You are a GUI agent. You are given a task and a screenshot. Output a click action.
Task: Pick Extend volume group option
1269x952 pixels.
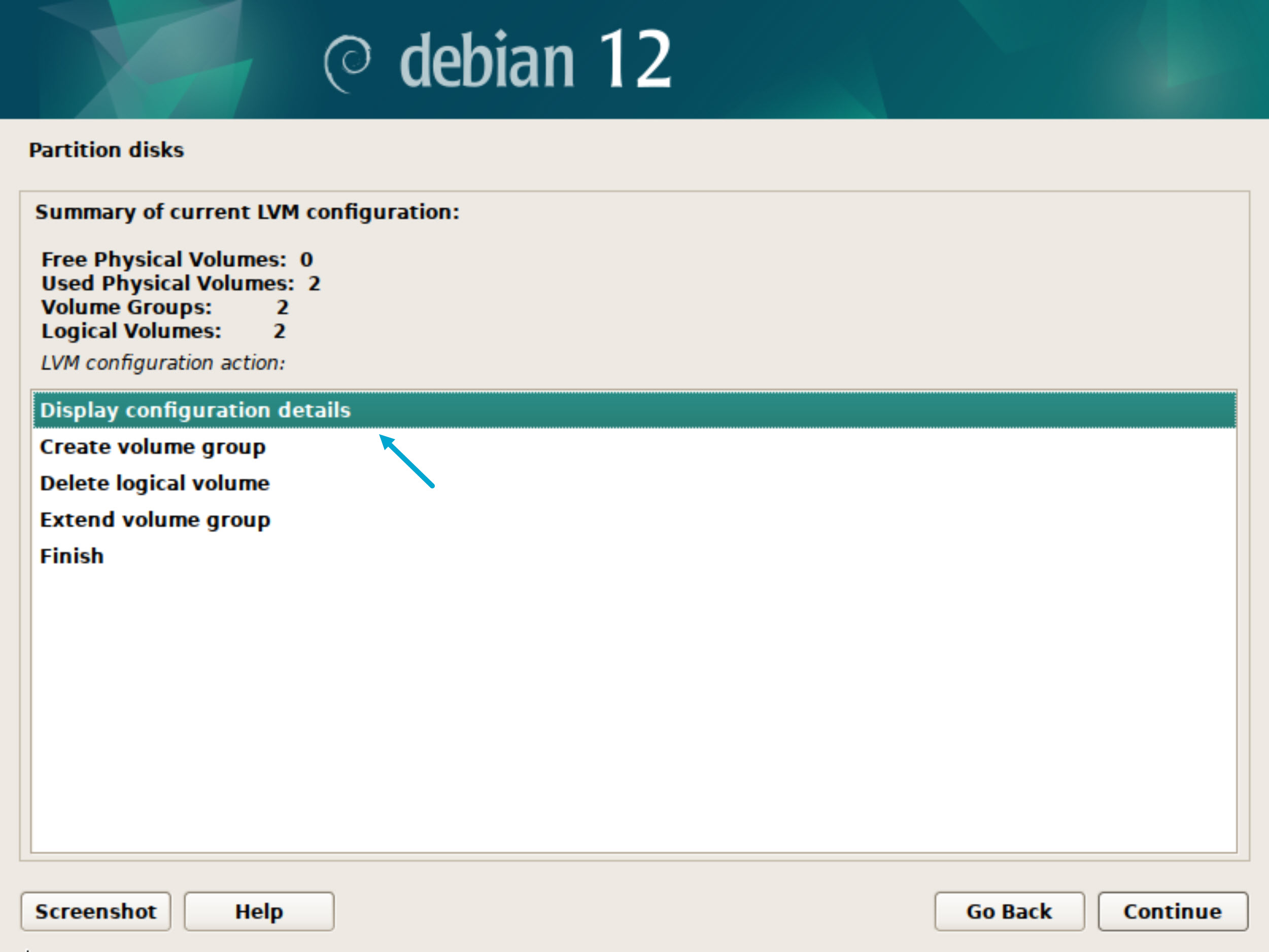[x=155, y=519]
